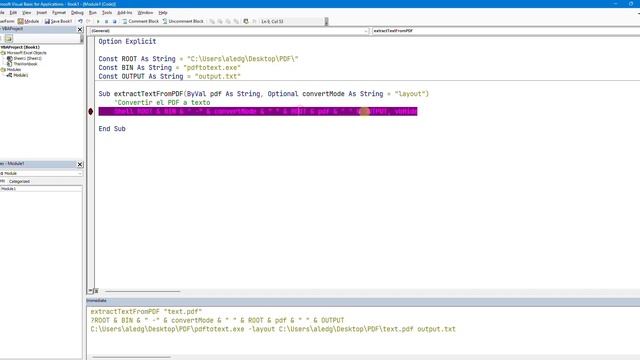Click the 'Option Explicit' code line

point(127,41)
